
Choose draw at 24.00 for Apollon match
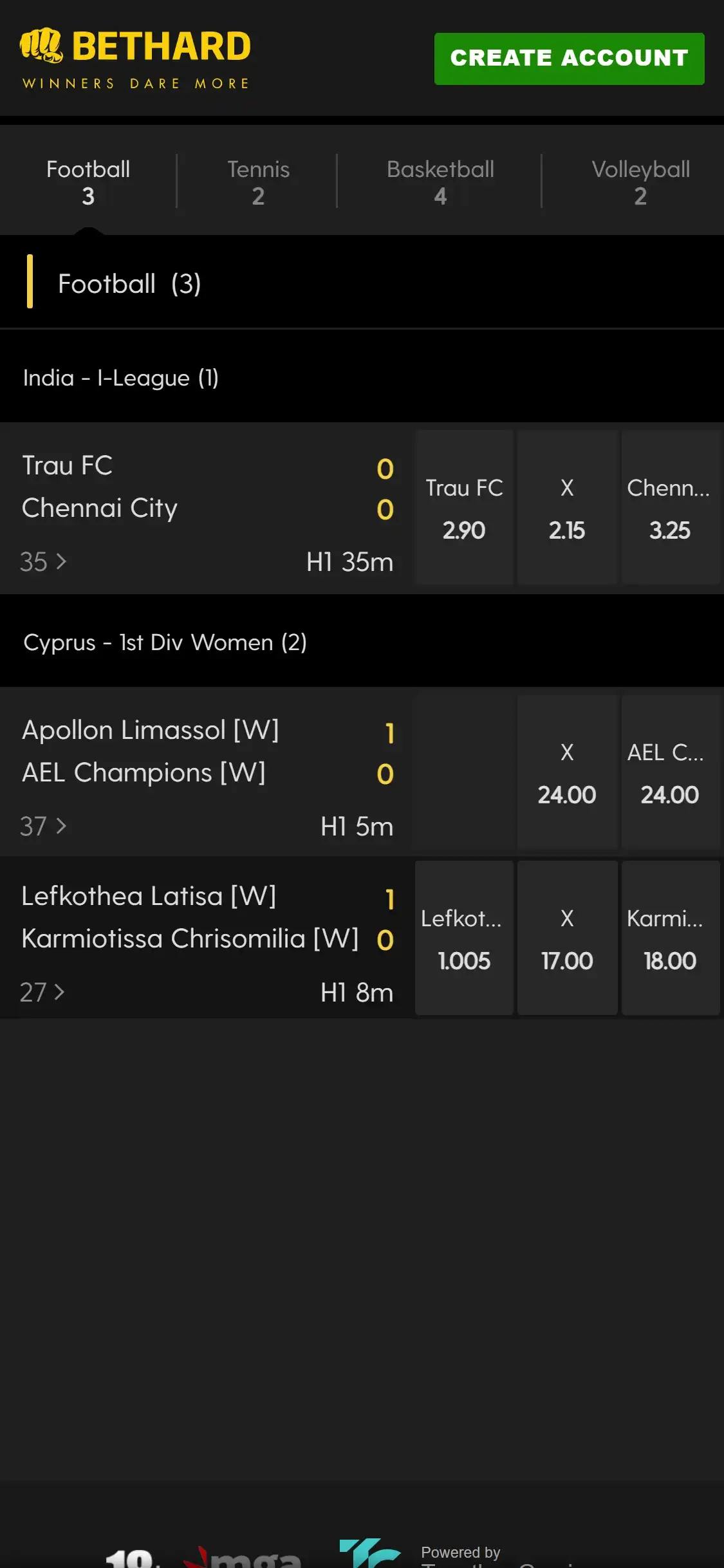point(567,773)
